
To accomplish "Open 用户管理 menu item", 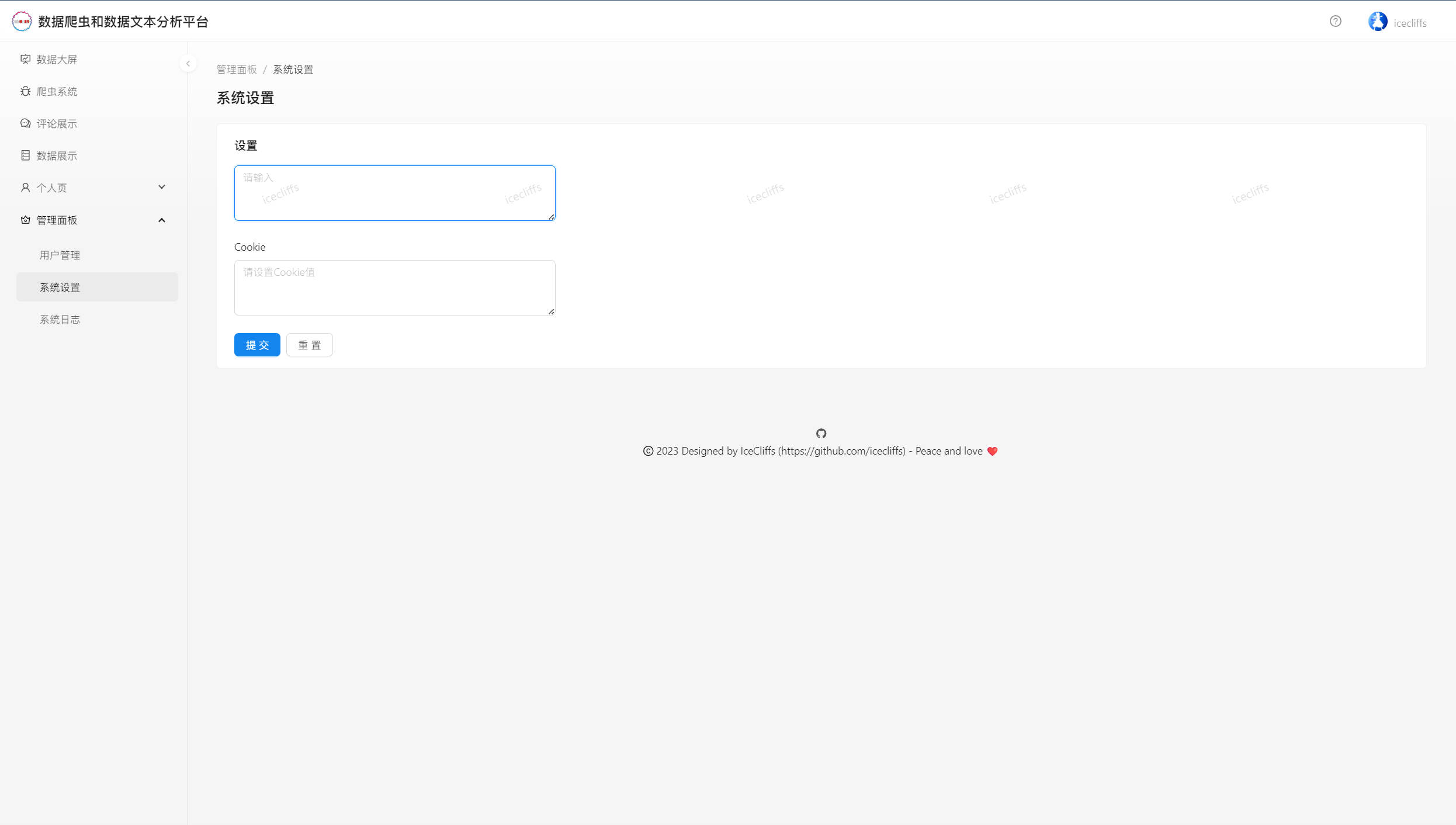I will pos(60,255).
